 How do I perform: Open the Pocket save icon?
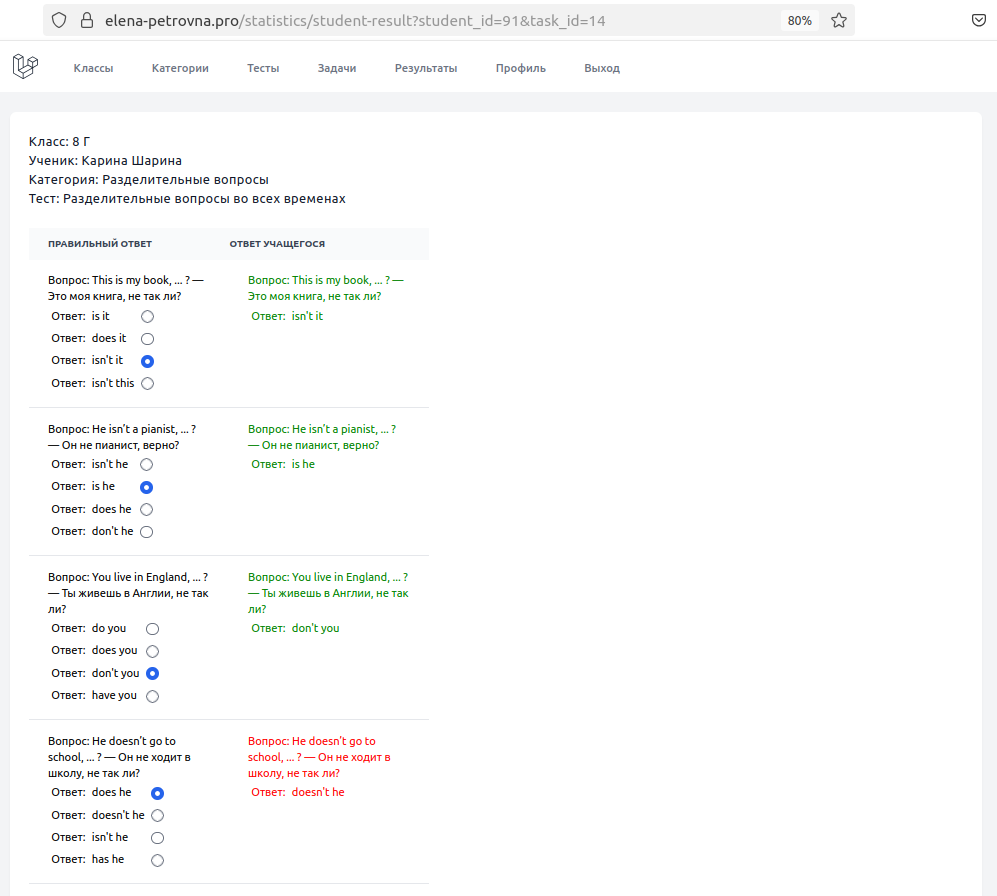pos(979,20)
